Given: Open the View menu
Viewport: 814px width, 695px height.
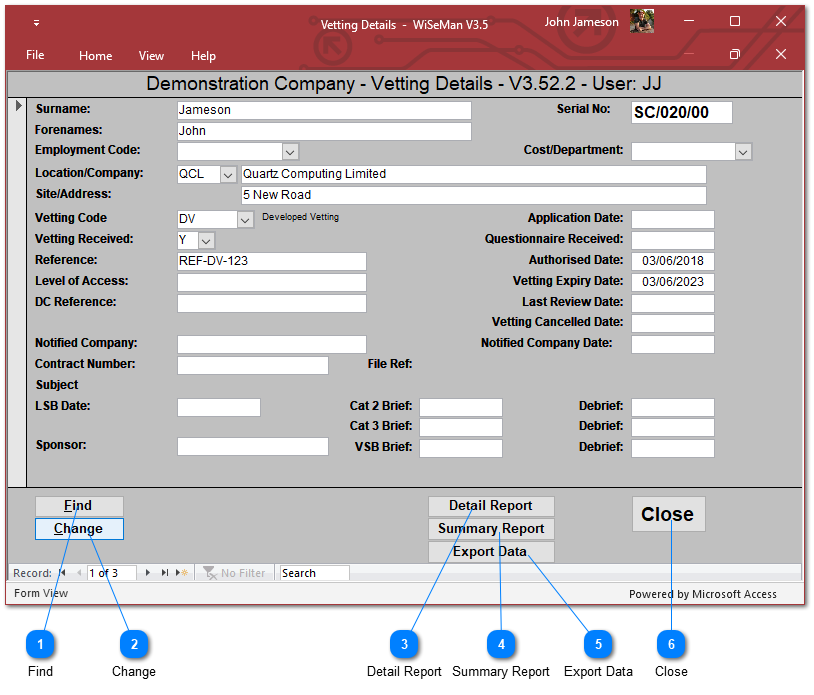Looking at the screenshot, I should point(151,56).
